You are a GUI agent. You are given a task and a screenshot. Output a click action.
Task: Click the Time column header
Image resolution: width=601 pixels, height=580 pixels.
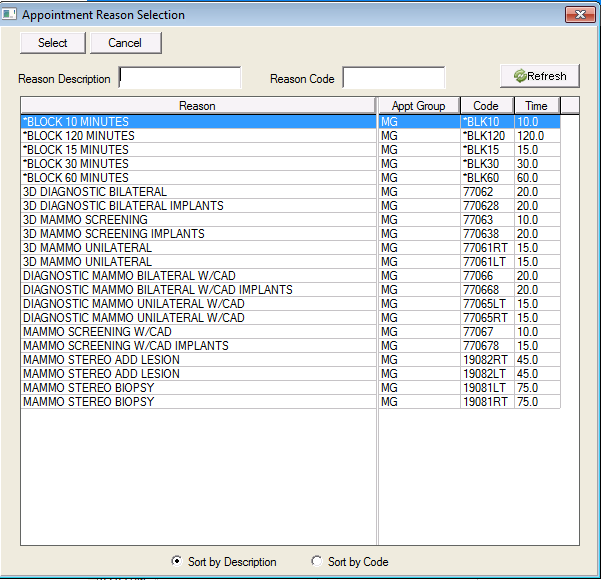point(536,106)
